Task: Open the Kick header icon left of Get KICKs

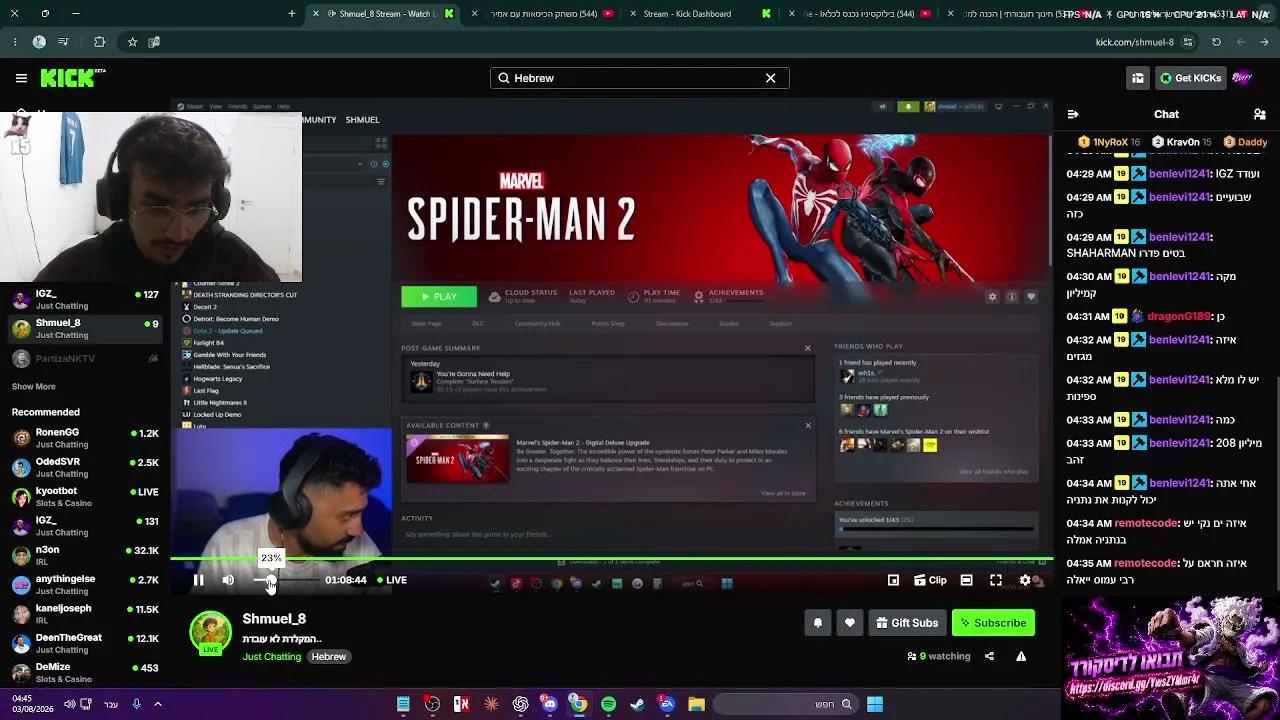Action: pos(1138,78)
